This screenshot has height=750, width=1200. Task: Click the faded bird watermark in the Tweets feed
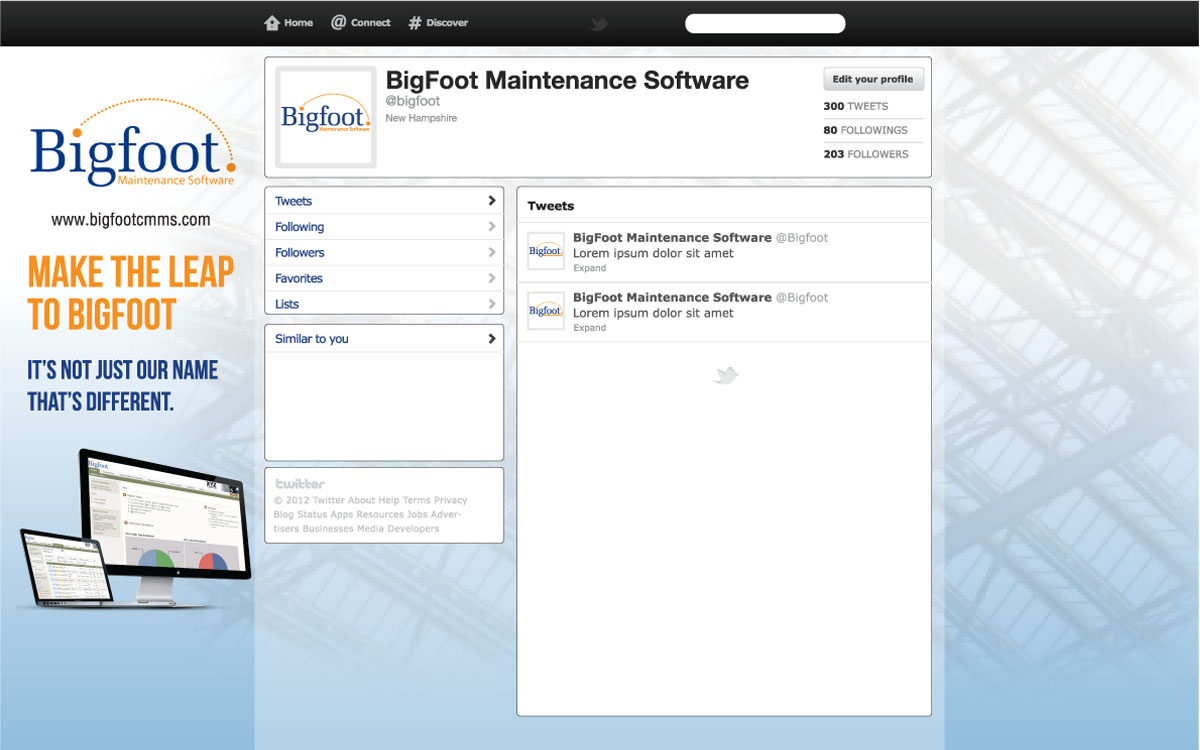724,374
